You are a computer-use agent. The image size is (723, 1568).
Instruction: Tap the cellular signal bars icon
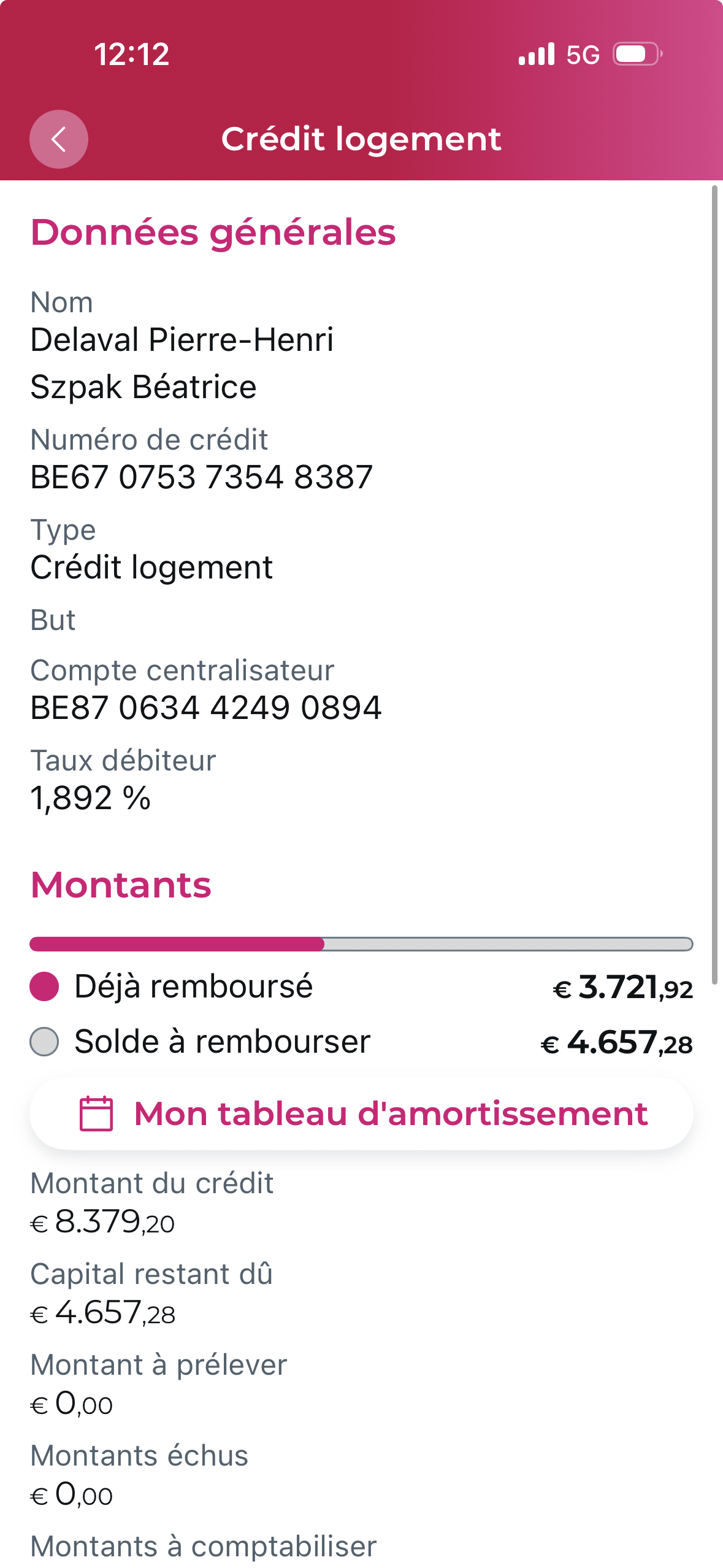[537, 54]
